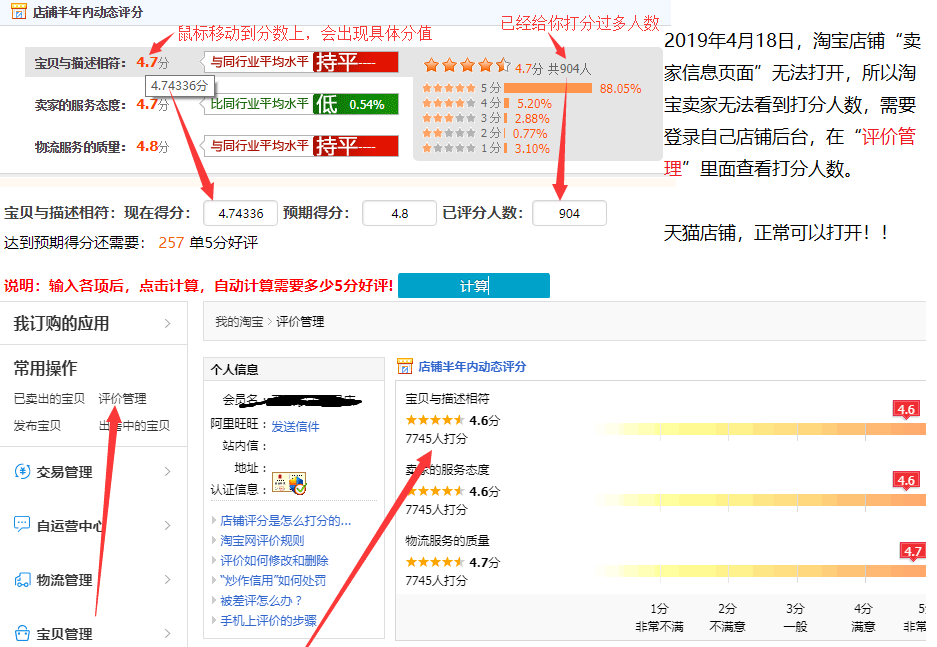Click the 计算 button
This screenshot has width=937, height=647.
click(473, 286)
